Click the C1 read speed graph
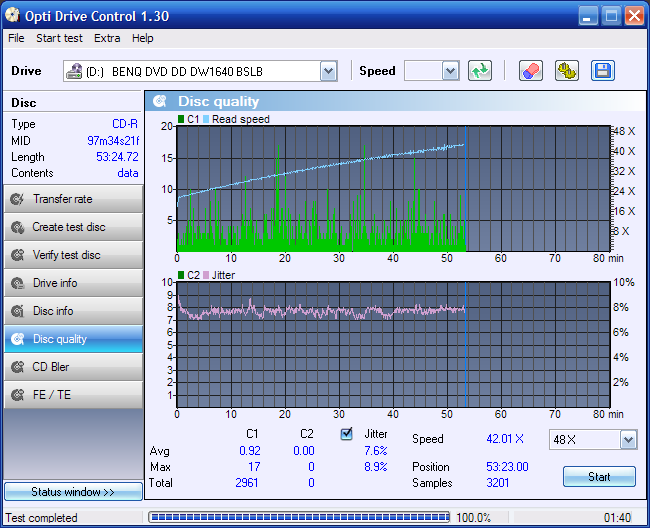The height and width of the screenshot is (528, 650). coord(393,189)
